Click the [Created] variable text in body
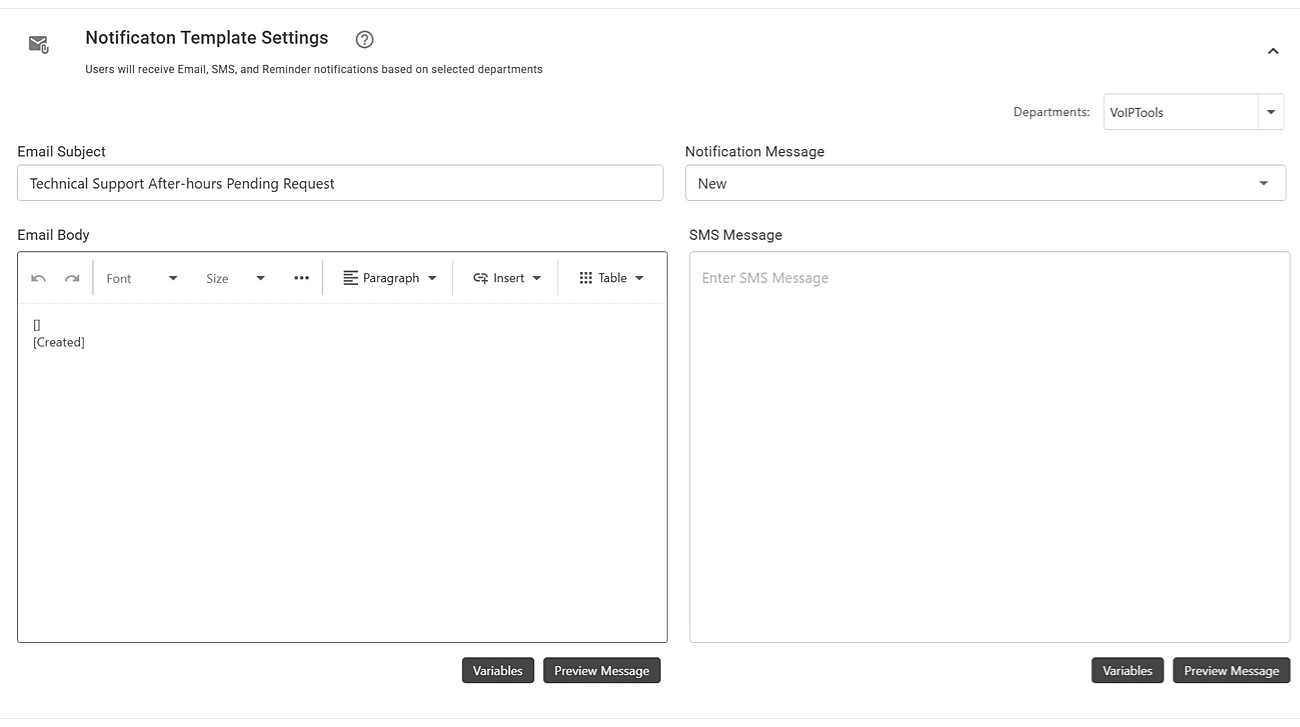This screenshot has height=727, width=1300. [59, 342]
